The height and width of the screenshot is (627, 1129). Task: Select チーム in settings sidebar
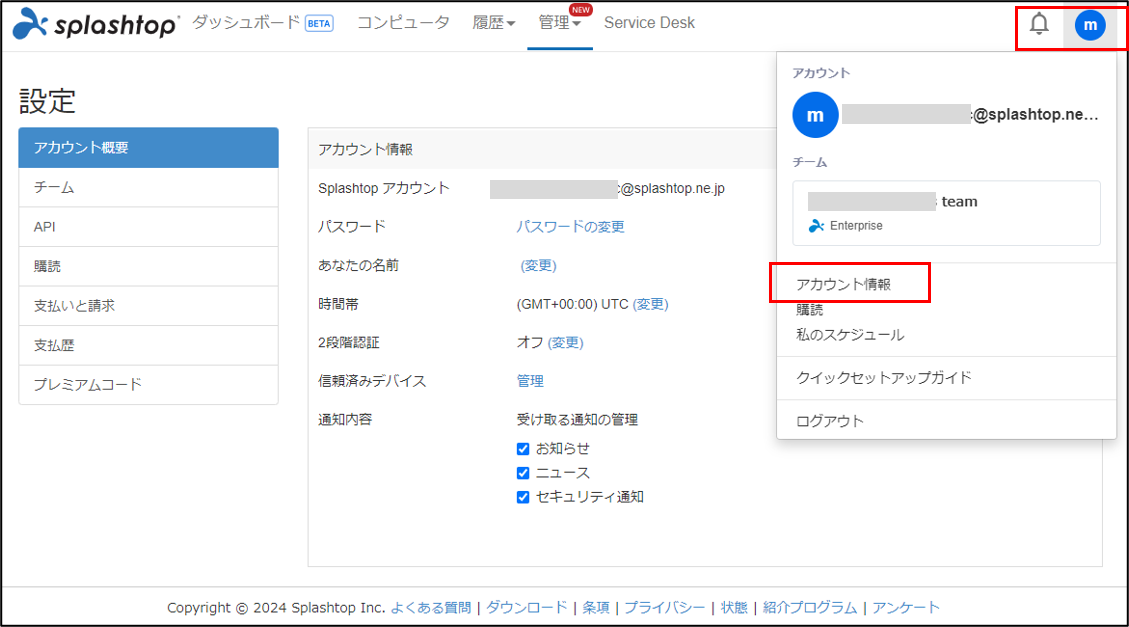click(x=148, y=187)
